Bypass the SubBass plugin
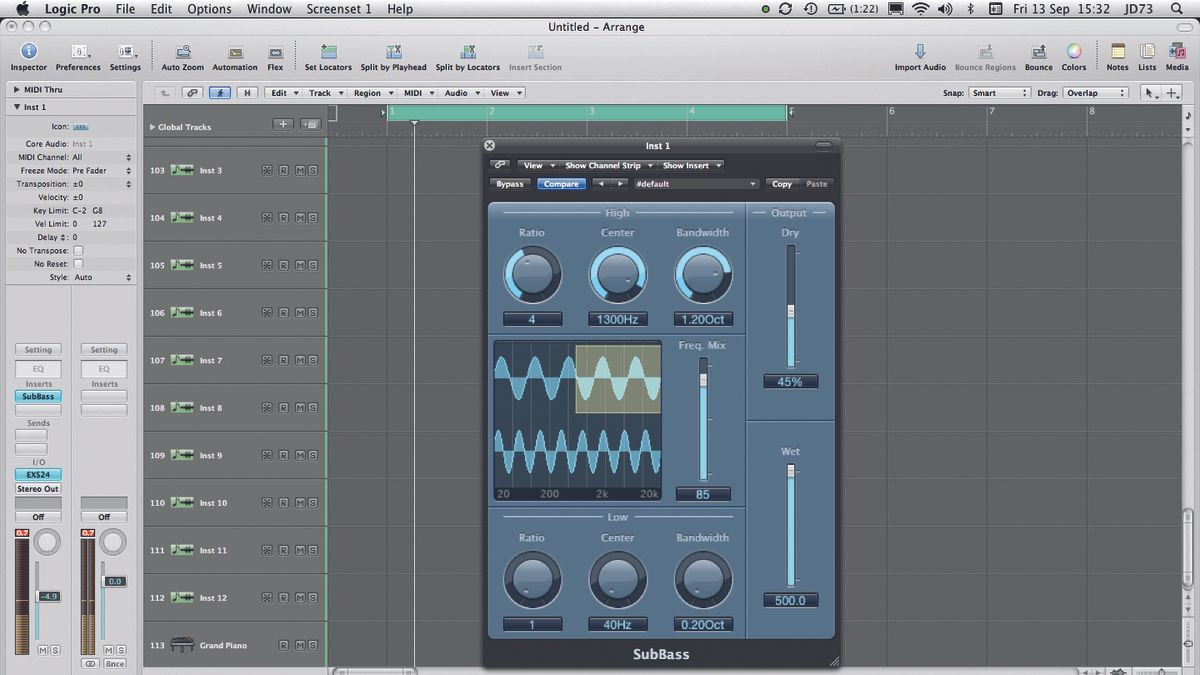This screenshot has width=1200, height=675. coord(510,184)
